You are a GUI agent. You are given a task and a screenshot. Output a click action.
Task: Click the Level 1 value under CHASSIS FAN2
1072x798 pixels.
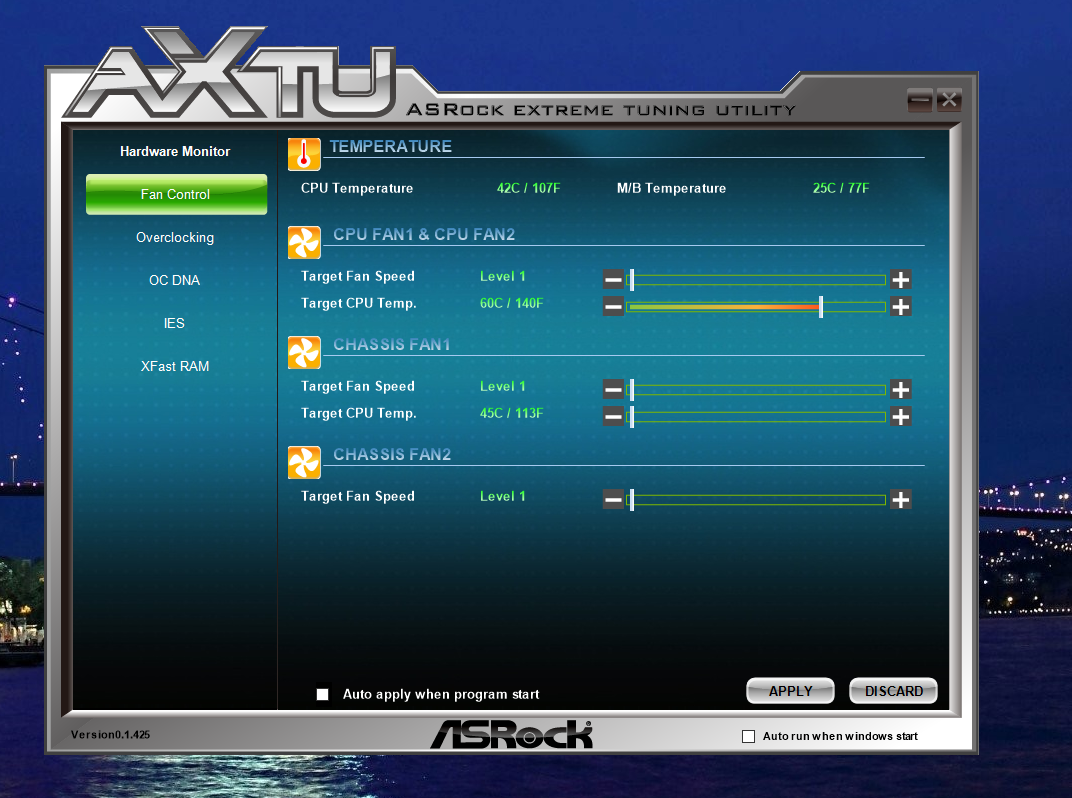click(502, 496)
